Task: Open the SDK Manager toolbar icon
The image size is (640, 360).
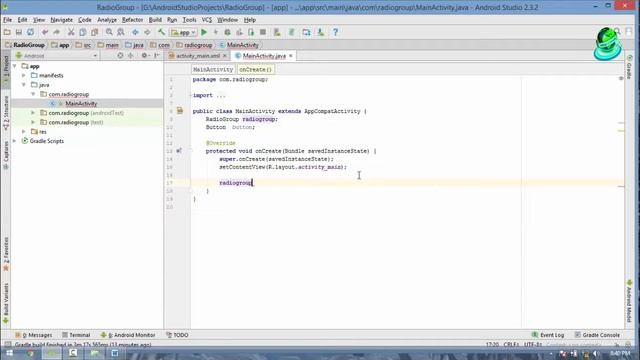Action: [x=321, y=32]
